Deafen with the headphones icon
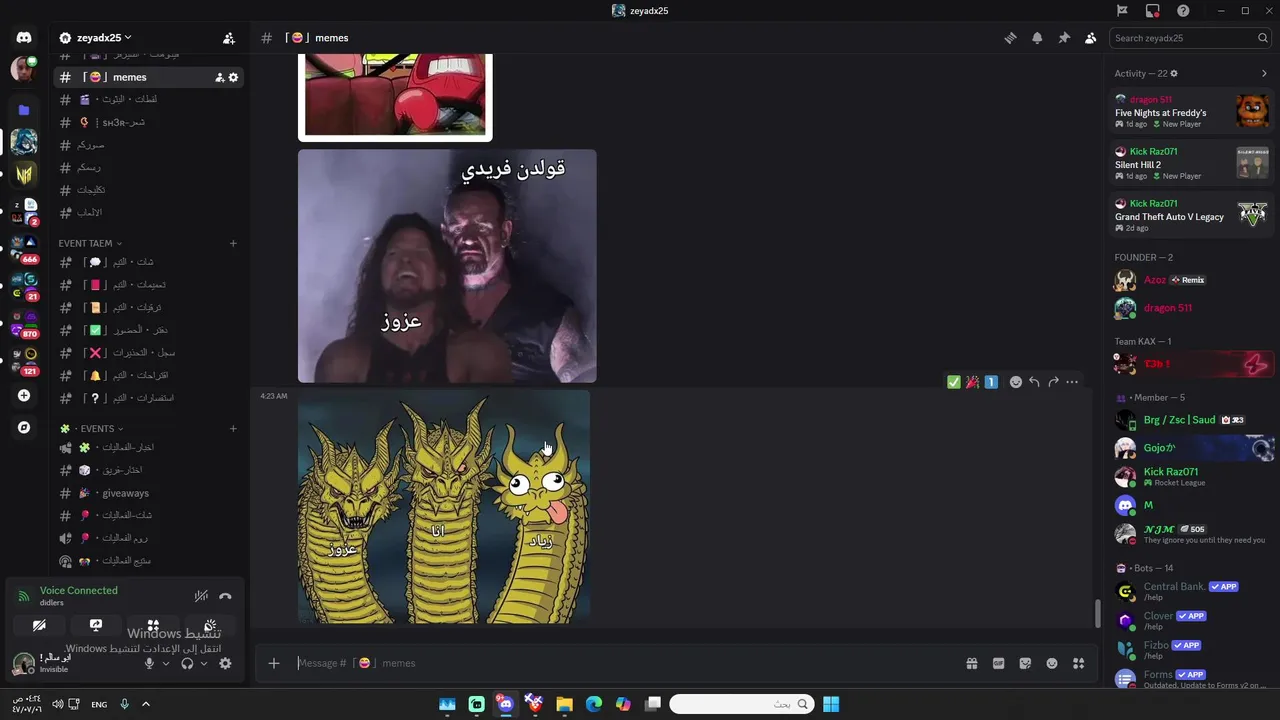 (187, 663)
